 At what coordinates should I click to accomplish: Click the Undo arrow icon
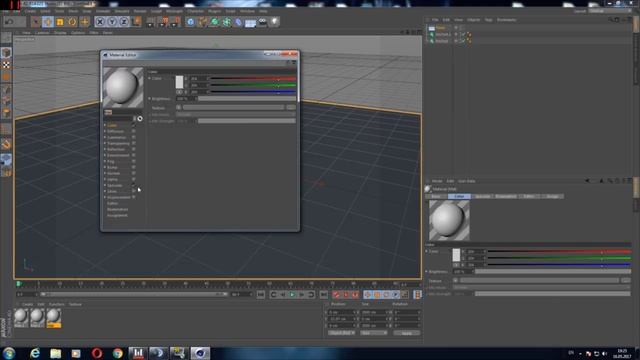[9, 22]
